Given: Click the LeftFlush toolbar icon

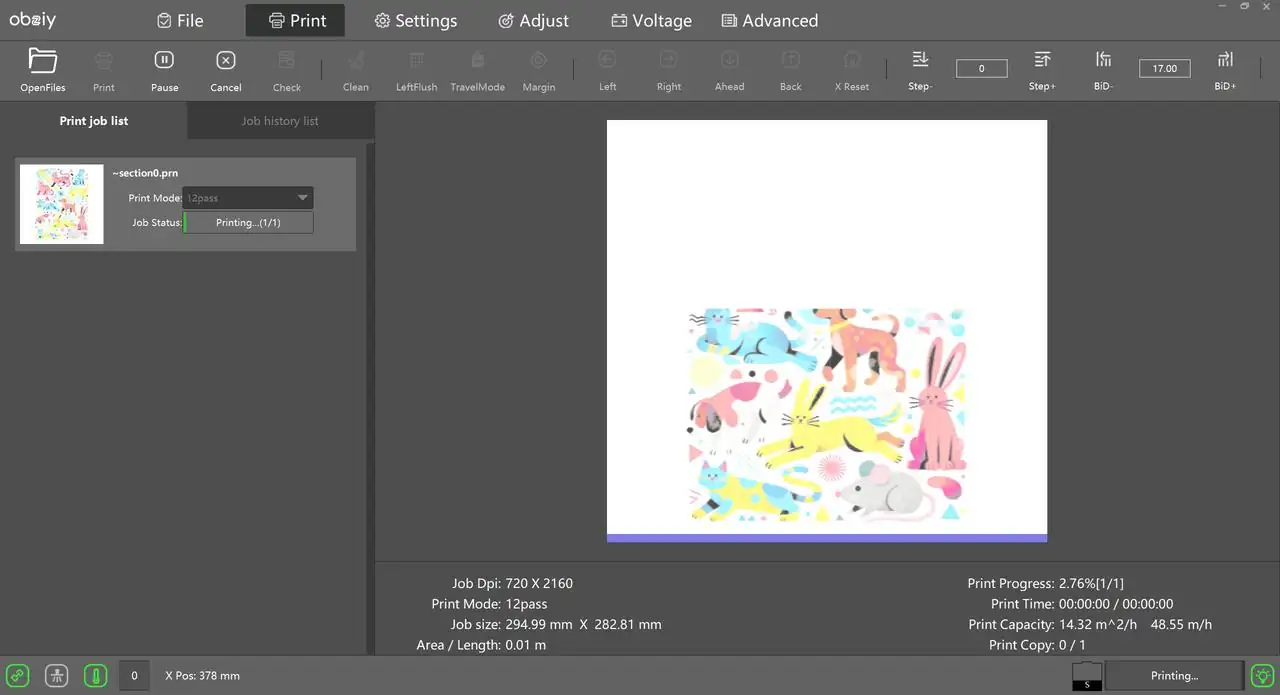Looking at the screenshot, I should 417,69.
